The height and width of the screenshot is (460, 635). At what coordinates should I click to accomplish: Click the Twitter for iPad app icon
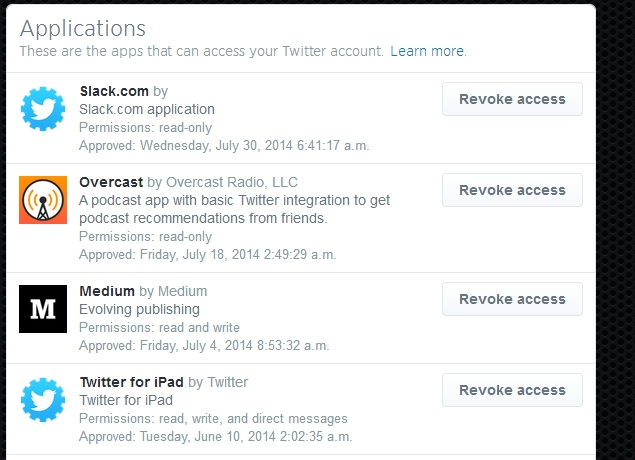[x=43, y=400]
